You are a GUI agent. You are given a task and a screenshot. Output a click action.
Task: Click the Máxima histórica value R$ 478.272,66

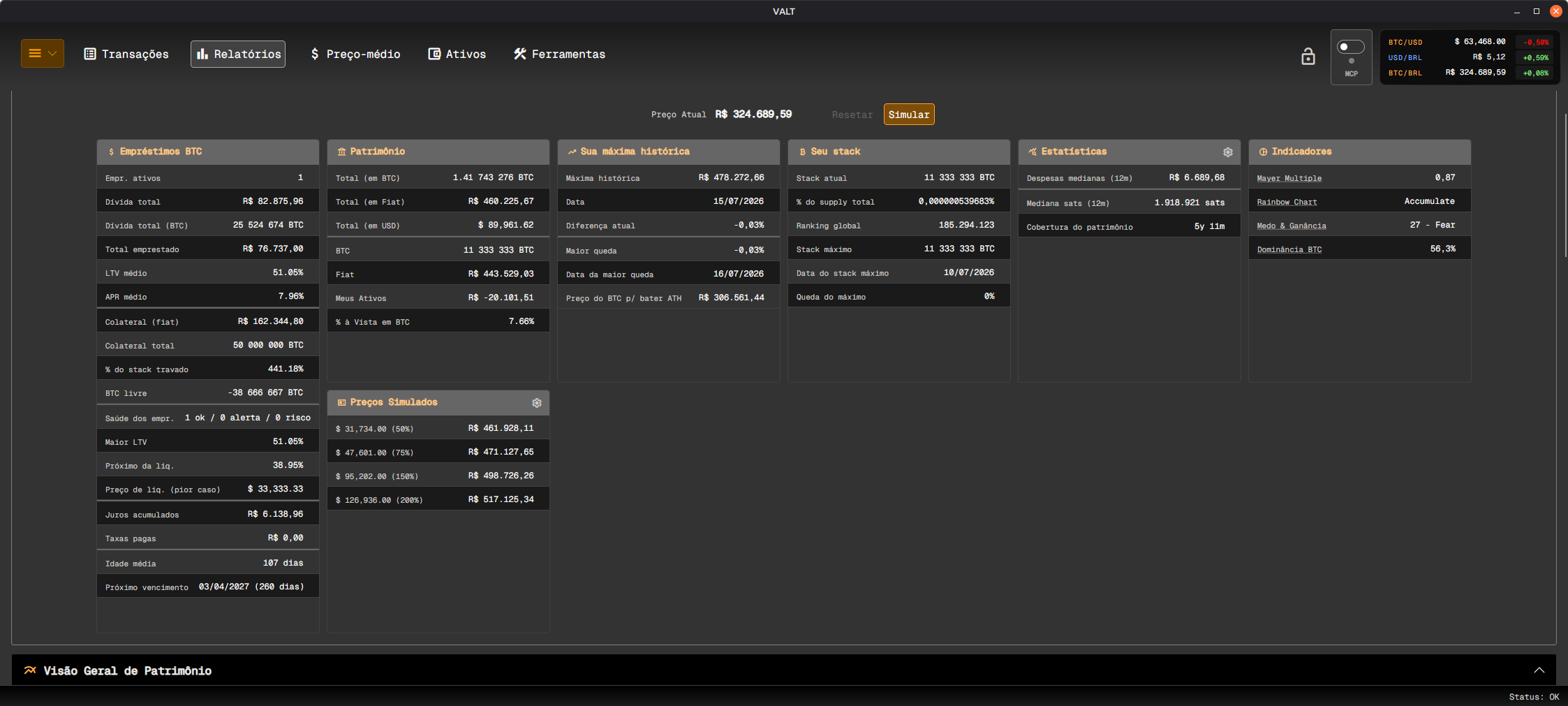tap(731, 177)
